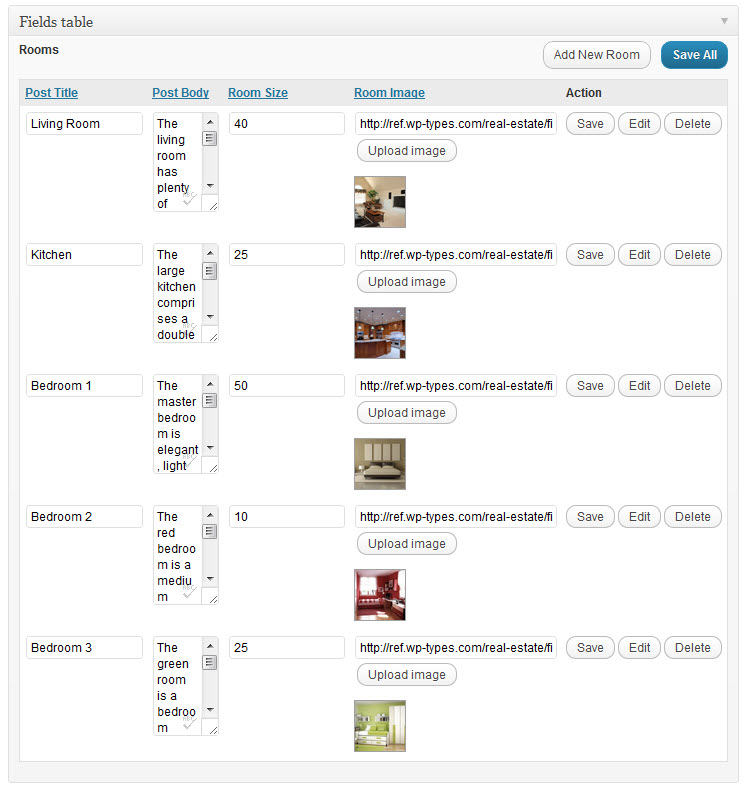Click scroll-down arrow in Living Room body textarea
The image size is (749, 793).
coord(210,186)
